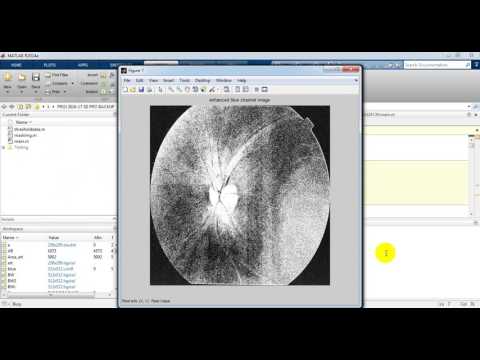Click the Save Figure disk icon
Screen dimensions: 480x360
pyautogui.click(x=141, y=89)
